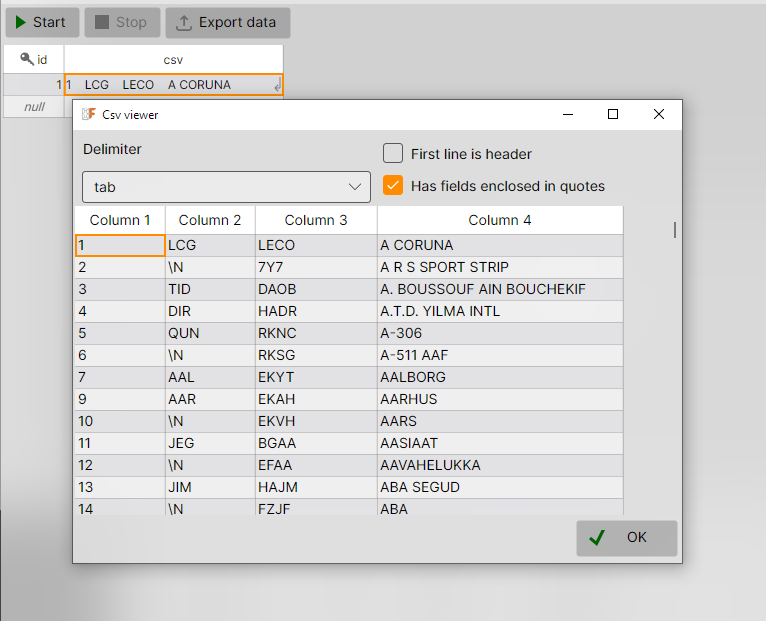Select the ABA SEGUD cell
This screenshot has height=621, width=766.
(500, 487)
